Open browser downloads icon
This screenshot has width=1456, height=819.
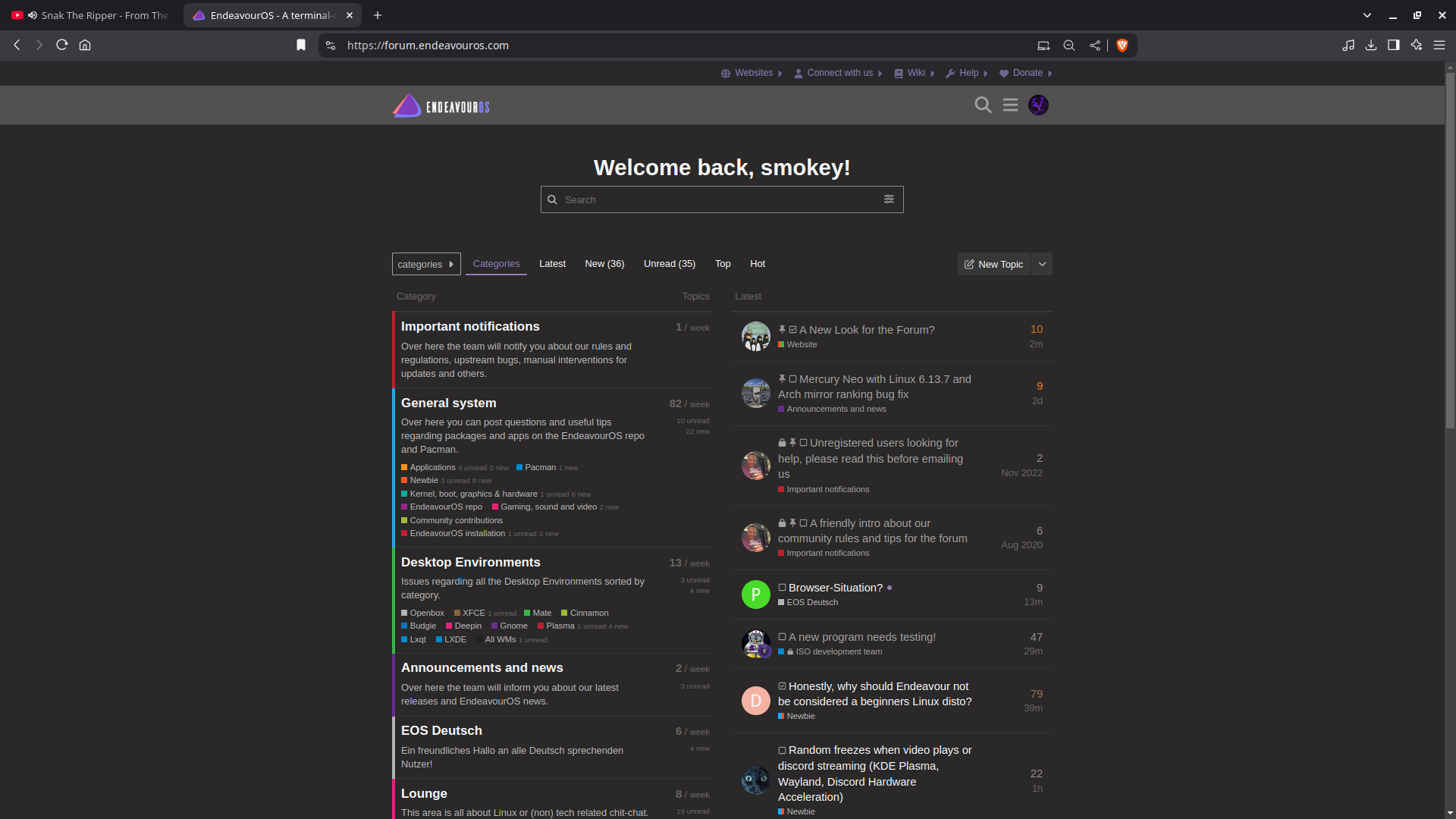click(1371, 45)
